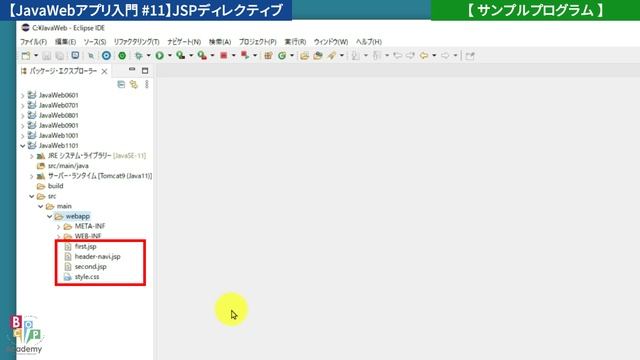Click the green New Java Class icon

282,56
